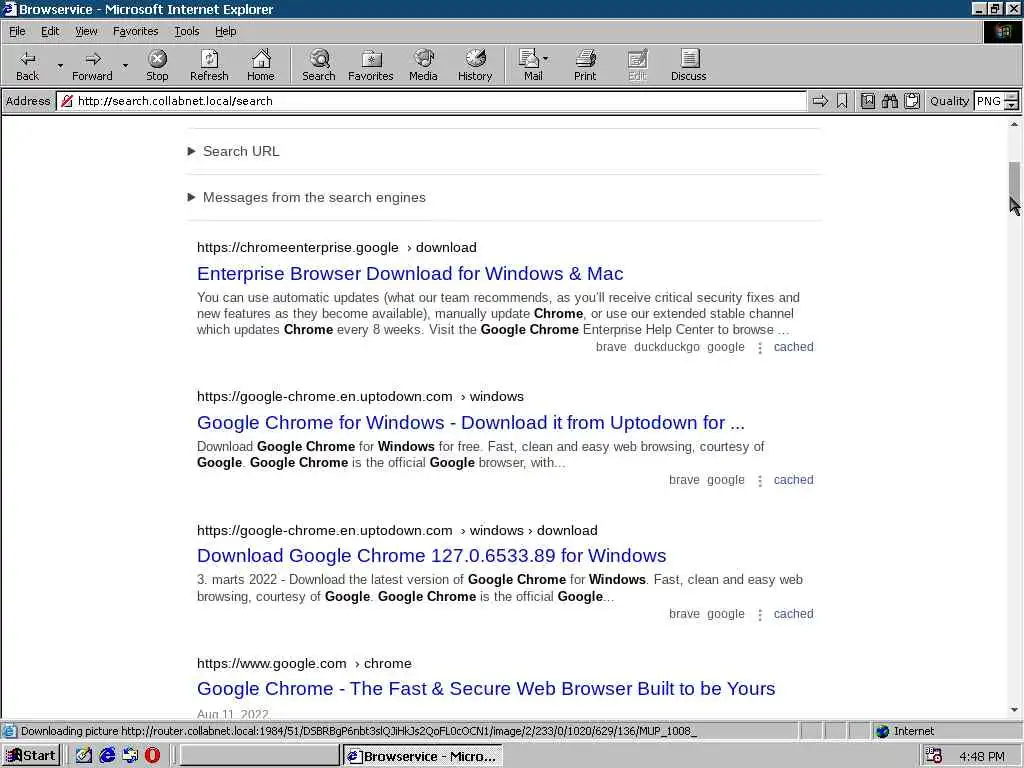Open the Help menu

(x=225, y=31)
